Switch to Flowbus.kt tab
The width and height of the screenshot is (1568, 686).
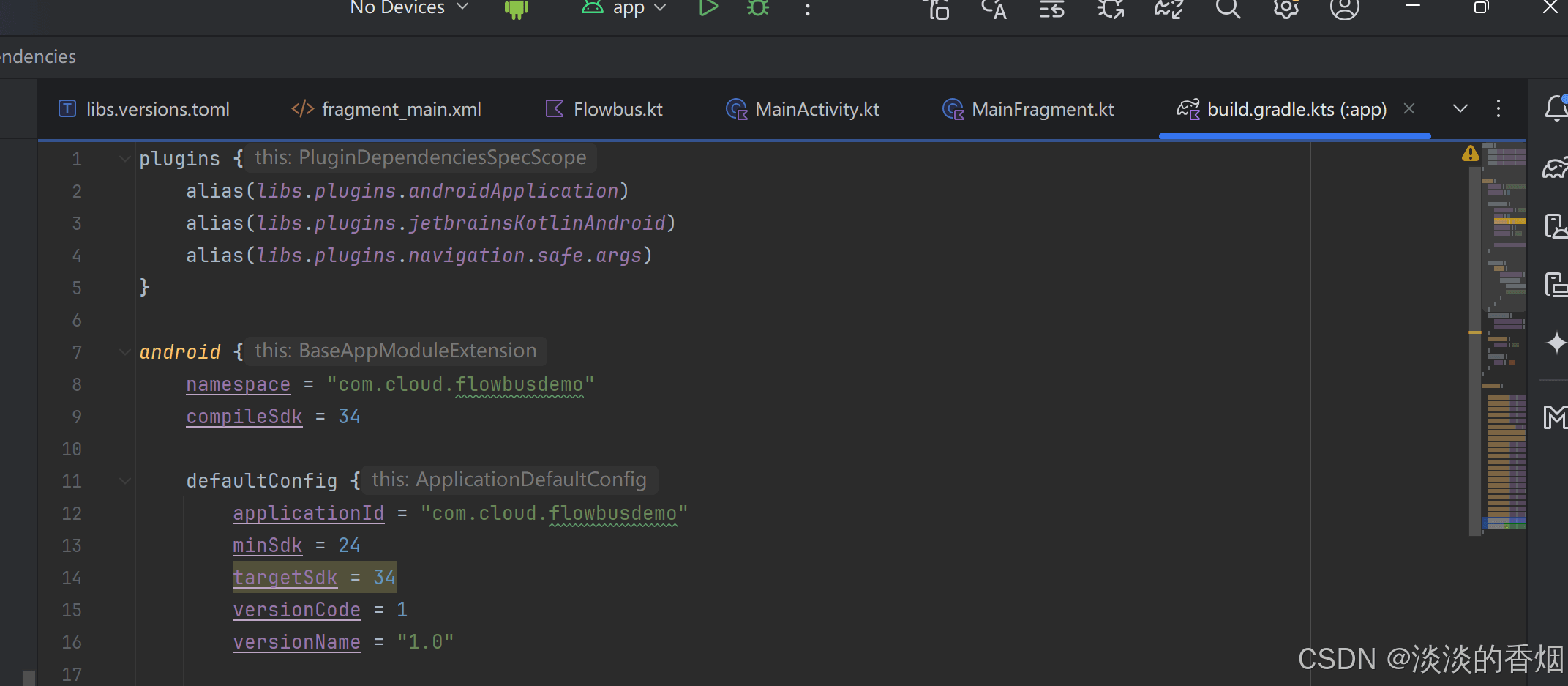pos(604,109)
